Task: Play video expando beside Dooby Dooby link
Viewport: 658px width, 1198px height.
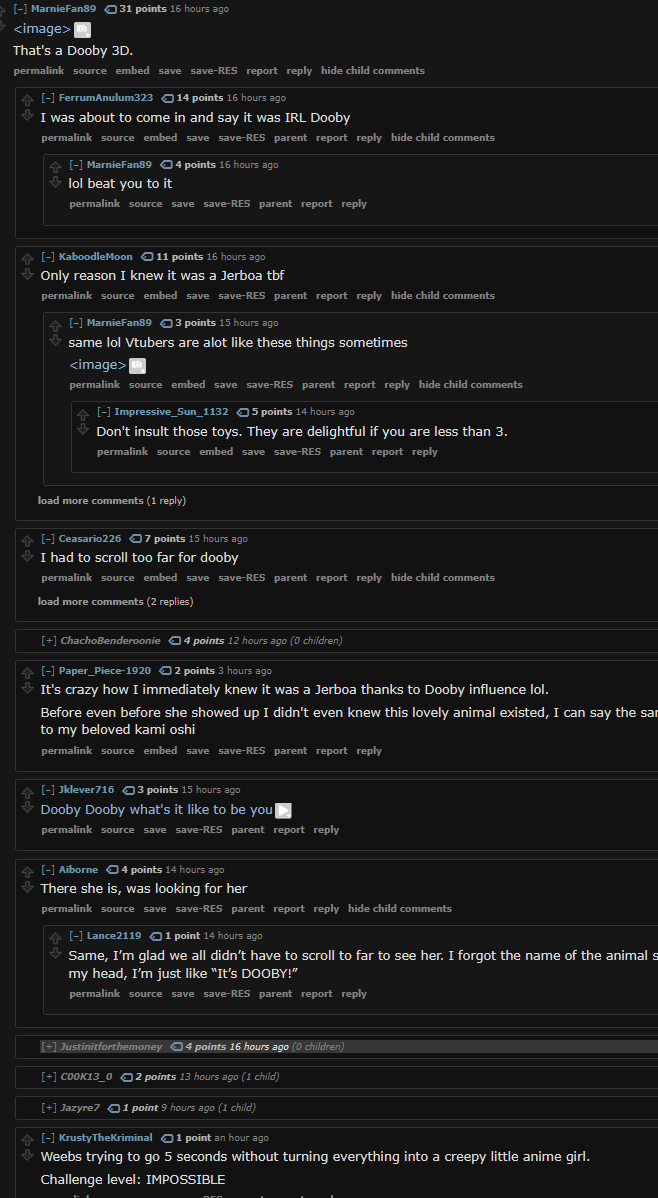Action: (284, 811)
